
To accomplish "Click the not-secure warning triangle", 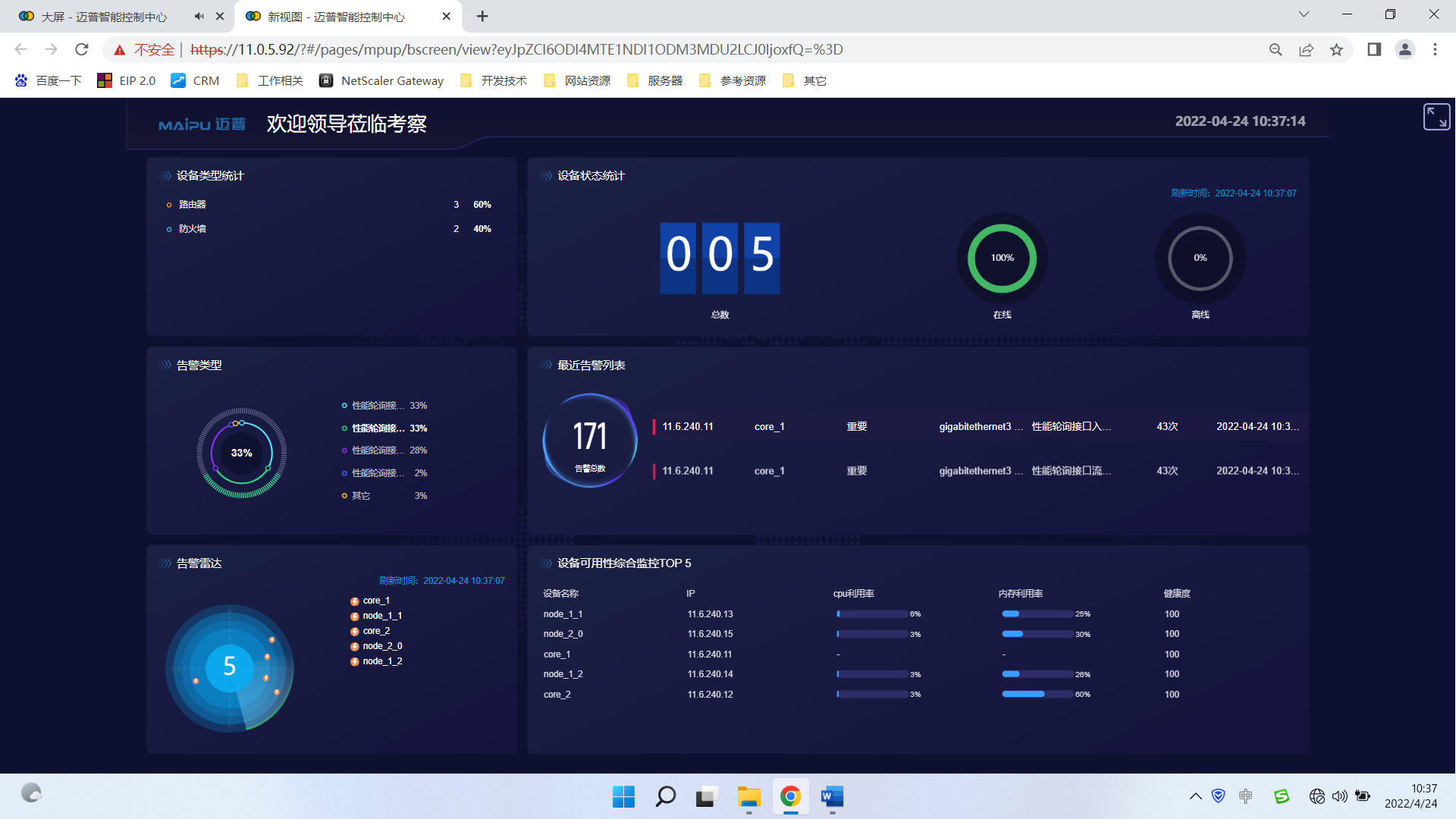I will click(119, 50).
